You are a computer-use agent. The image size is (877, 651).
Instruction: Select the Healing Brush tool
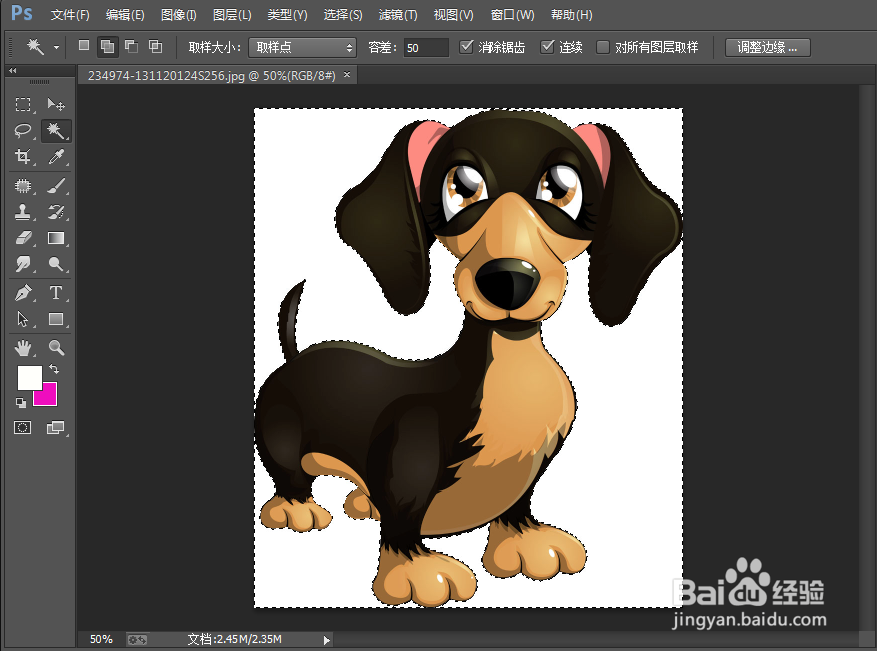(x=23, y=186)
